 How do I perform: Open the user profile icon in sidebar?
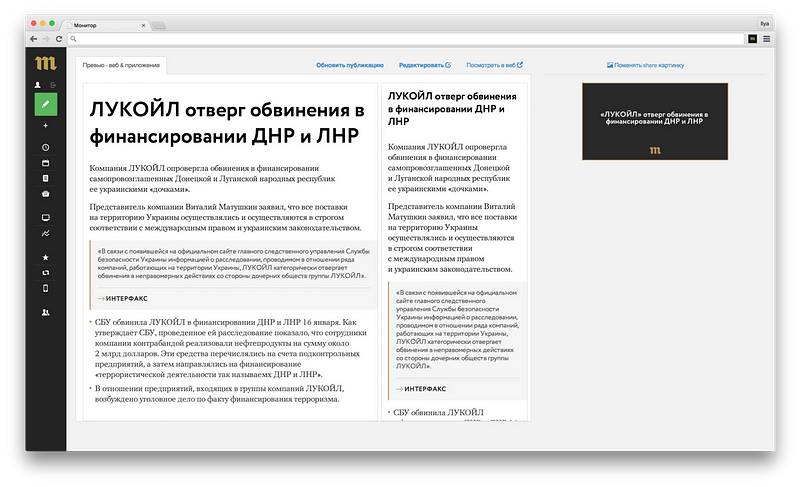point(37,85)
